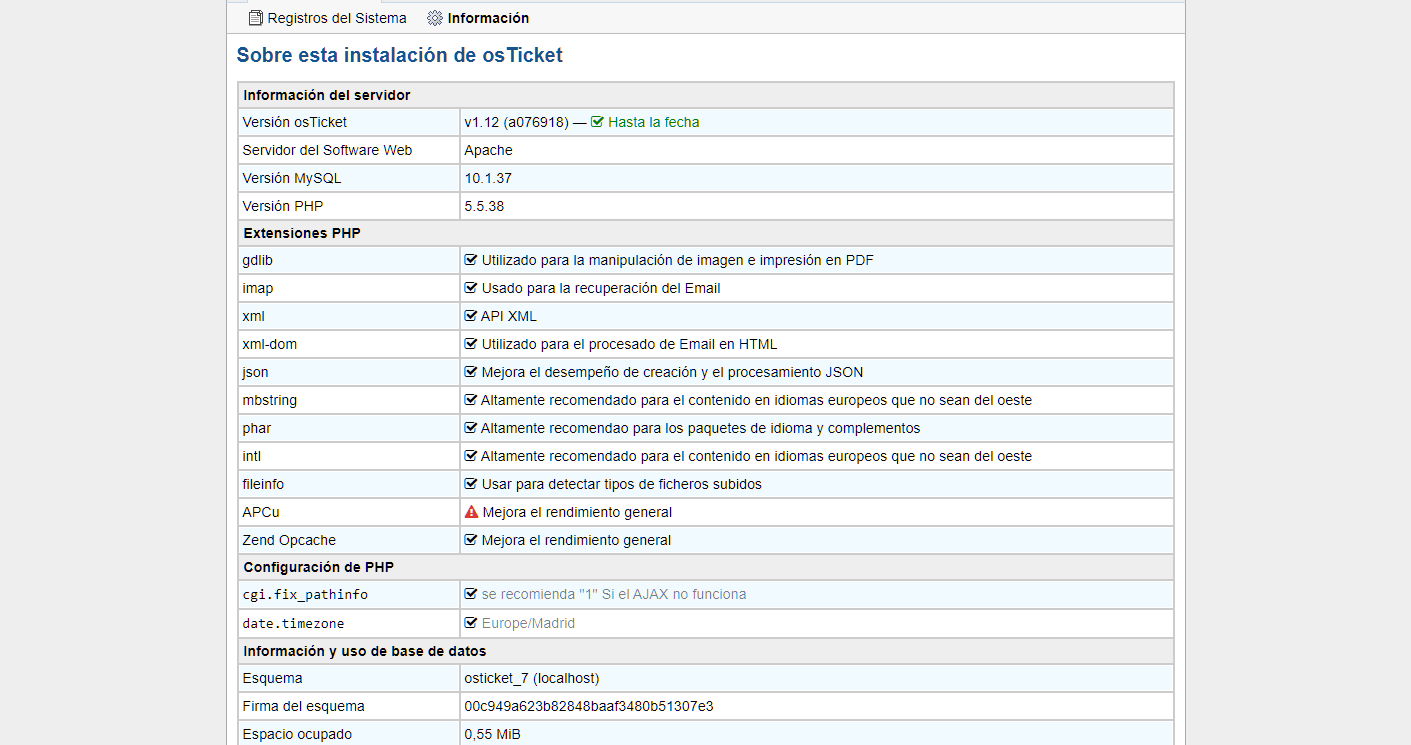Click the Hasta la fecha status text
This screenshot has width=1411, height=745.
pyautogui.click(x=654, y=122)
